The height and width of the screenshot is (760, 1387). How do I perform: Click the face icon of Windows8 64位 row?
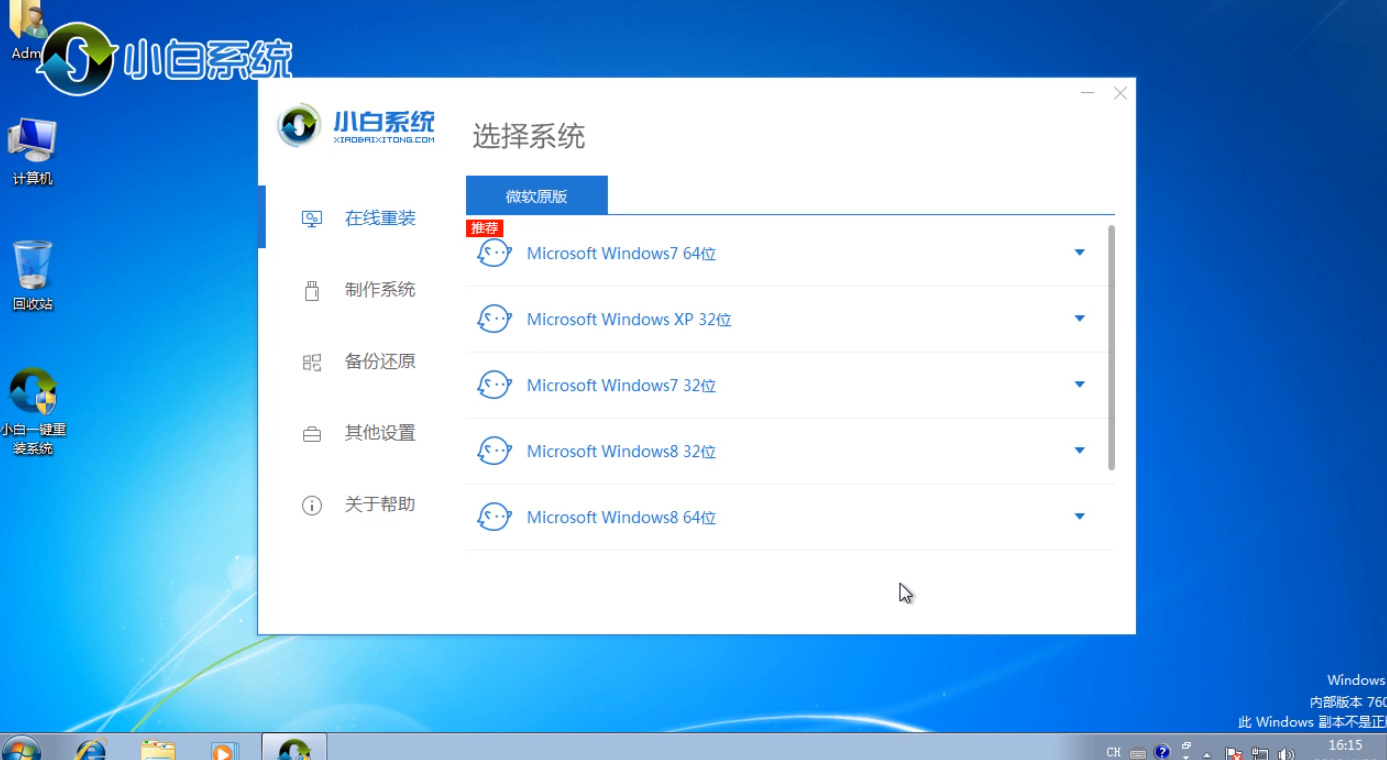click(x=494, y=517)
